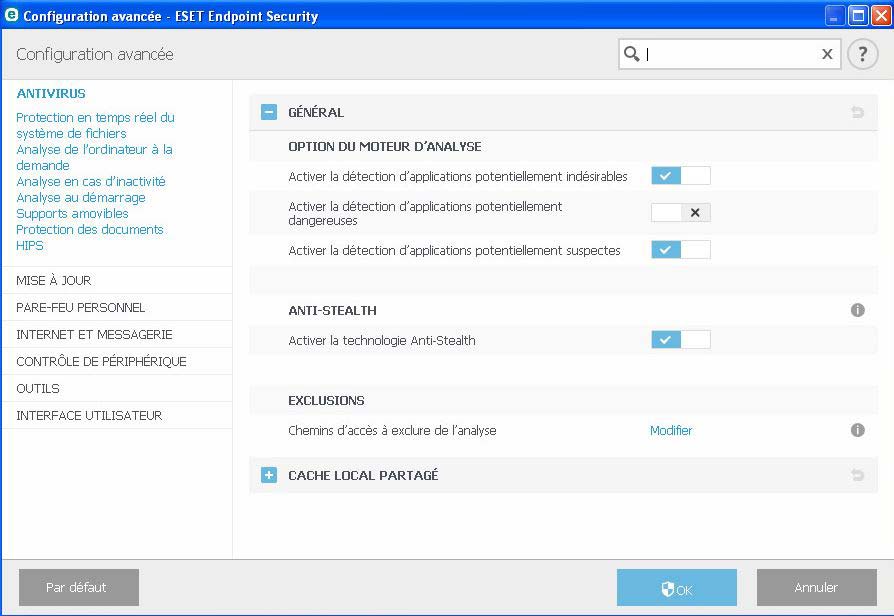Image resolution: width=894 pixels, height=616 pixels.
Task: Open Analyse en cas d'inactivité
Action: (91, 181)
